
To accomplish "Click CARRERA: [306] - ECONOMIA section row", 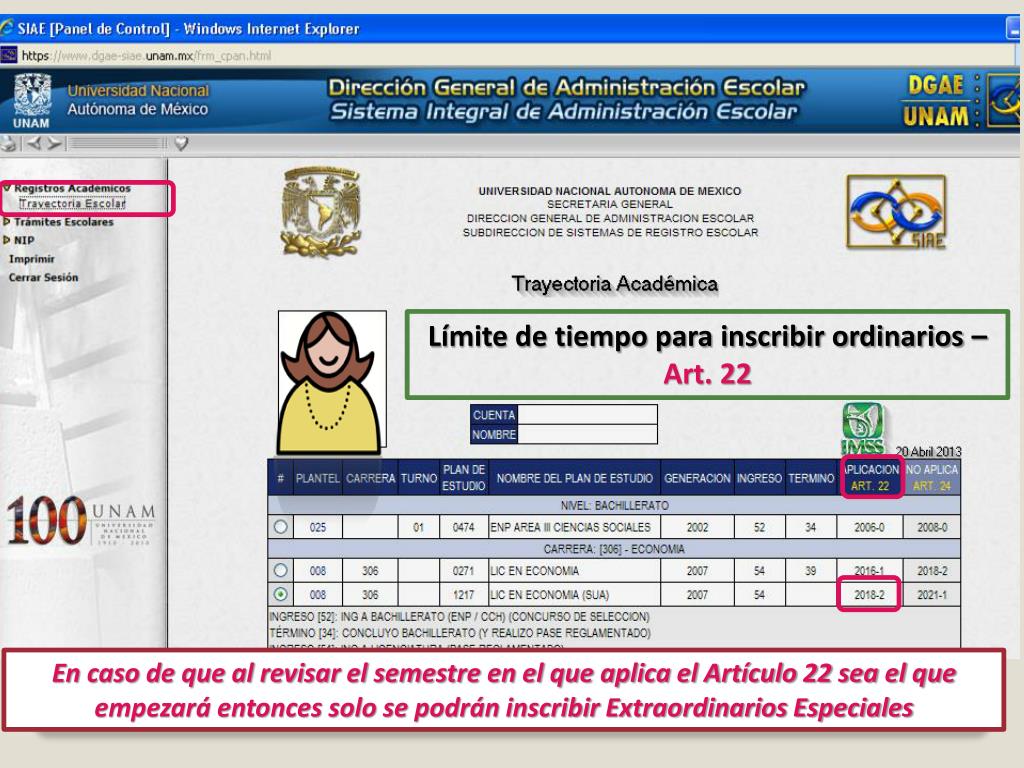I will [x=614, y=549].
